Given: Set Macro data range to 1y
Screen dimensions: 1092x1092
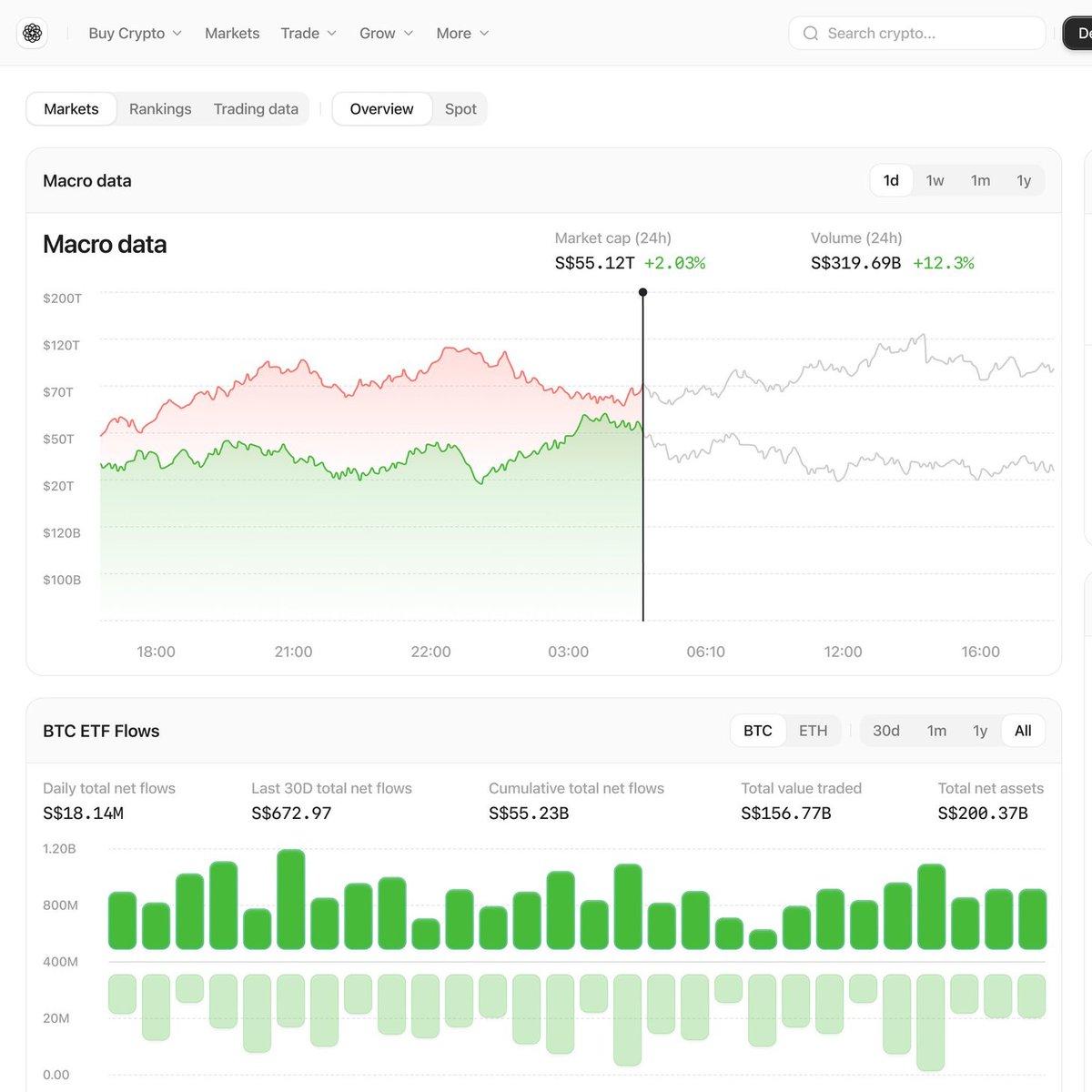Looking at the screenshot, I should pos(1024,180).
